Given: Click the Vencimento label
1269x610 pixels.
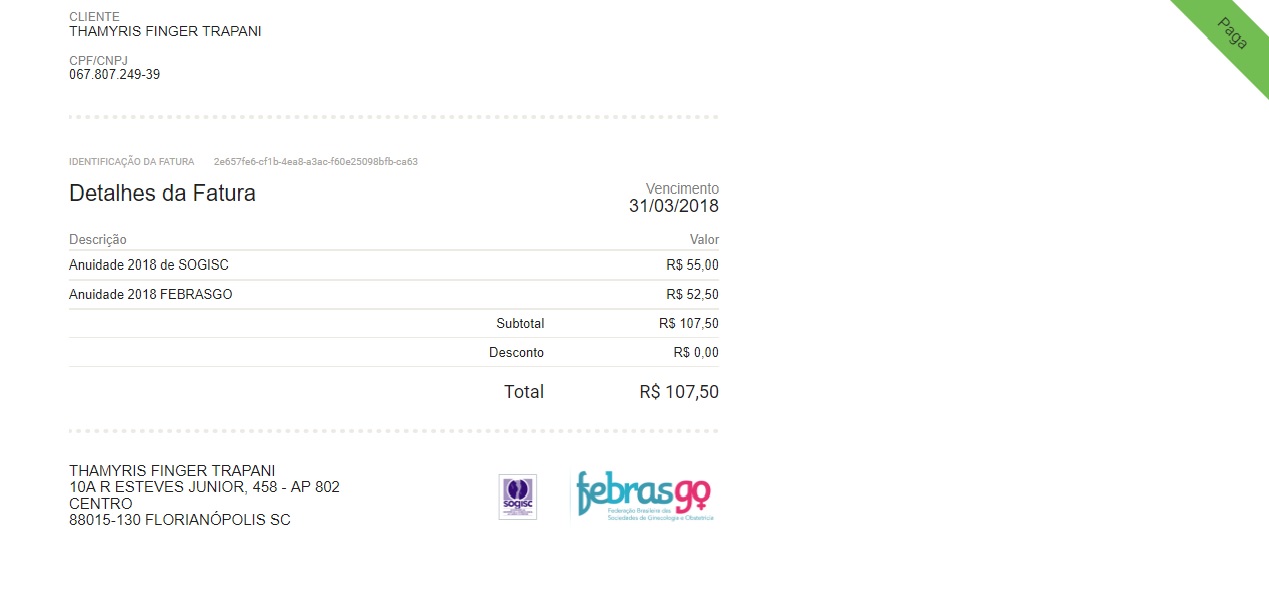Looking at the screenshot, I should click(x=682, y=188).
